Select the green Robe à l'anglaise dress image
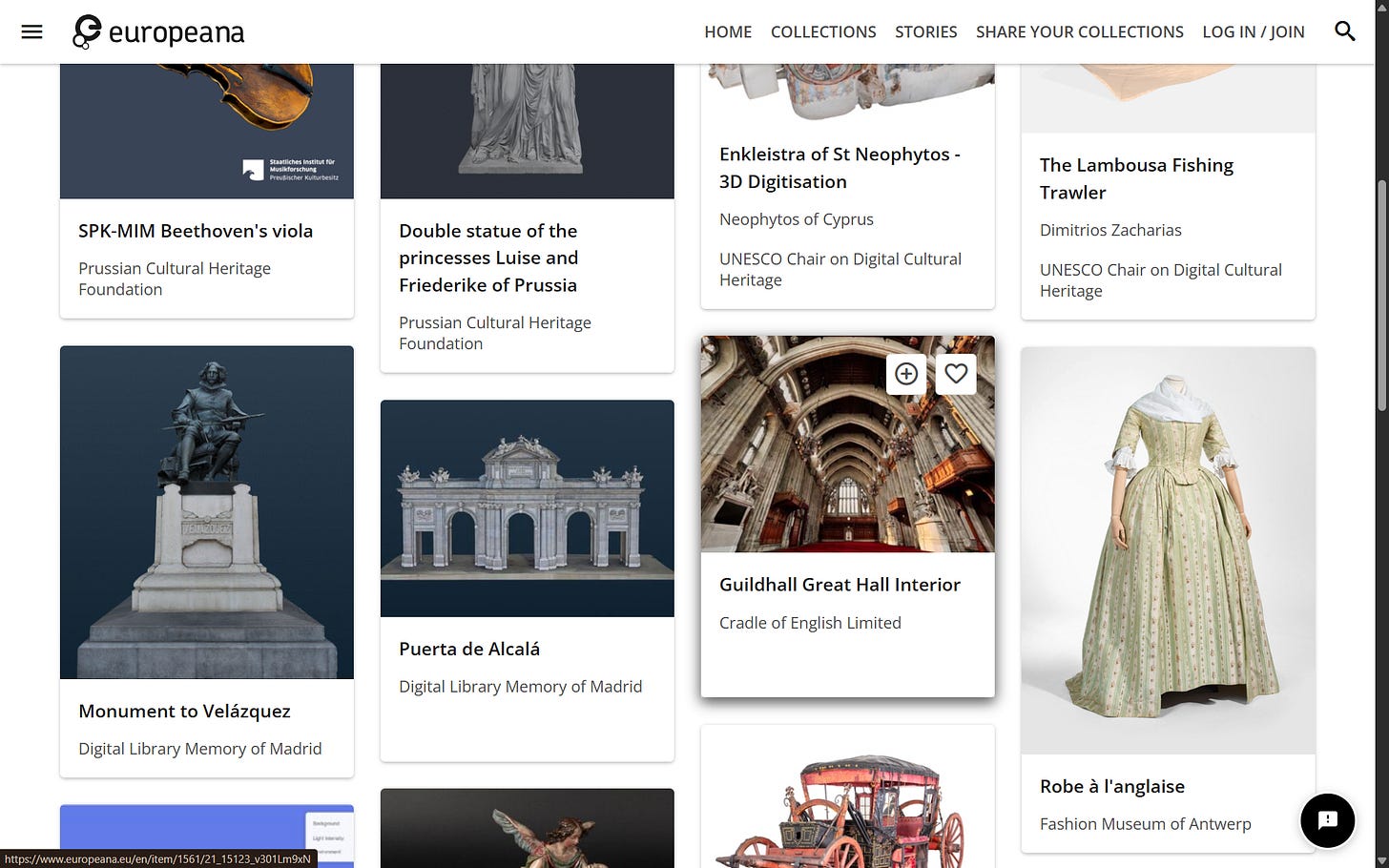Screen dimensions: 1389x868 (x=1169, y=550)
